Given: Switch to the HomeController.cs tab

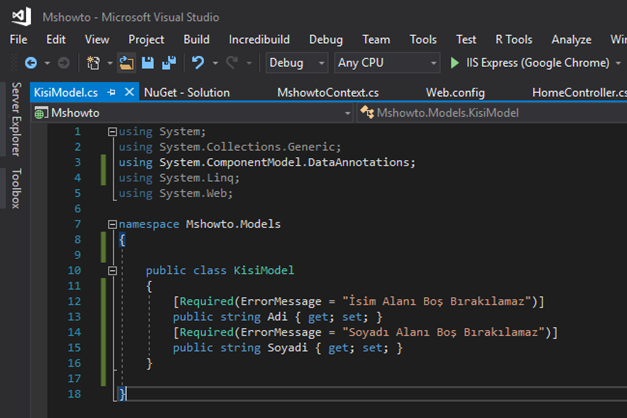Looking at the screenshot, I should point(579,93).
